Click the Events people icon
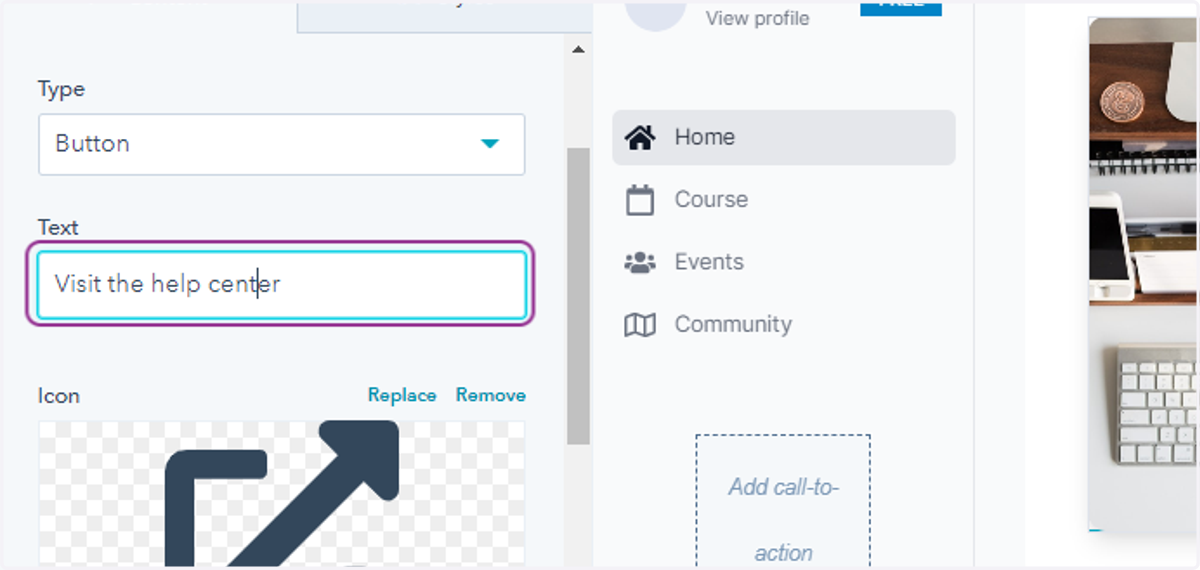The width and height of the screenshot is (1200, 570). 640,263
